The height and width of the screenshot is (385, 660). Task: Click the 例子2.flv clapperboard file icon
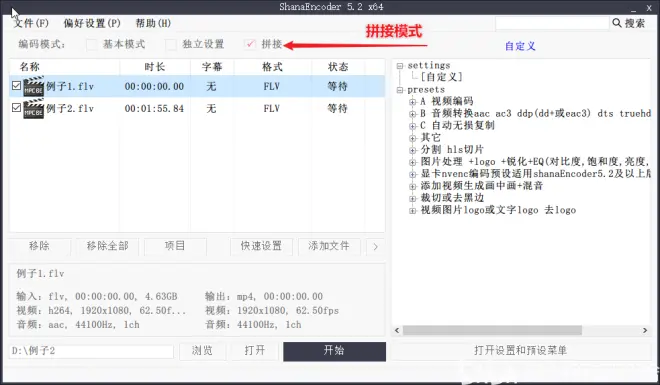34,109
